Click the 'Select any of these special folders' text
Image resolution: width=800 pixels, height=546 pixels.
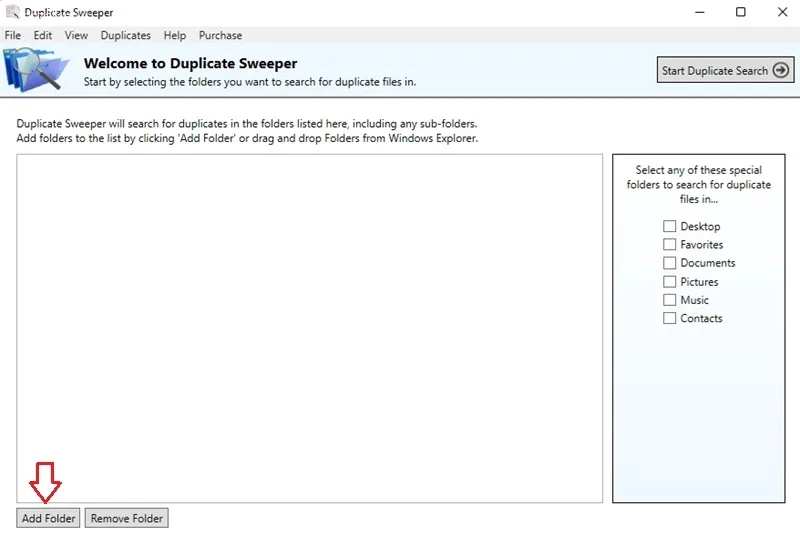pyautogui.click(x=698, y=184)
